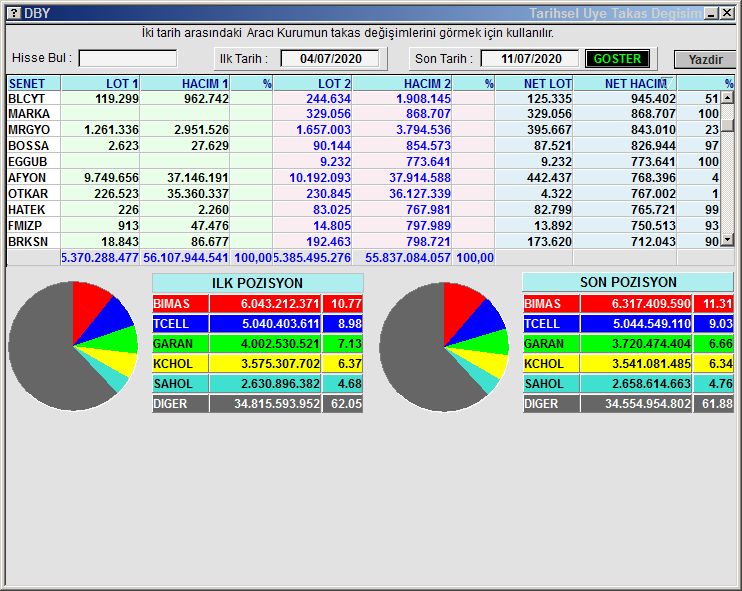Minimize the DBY window
The width and height of the screenshot is (742, 591).
[x=711, y=13]
